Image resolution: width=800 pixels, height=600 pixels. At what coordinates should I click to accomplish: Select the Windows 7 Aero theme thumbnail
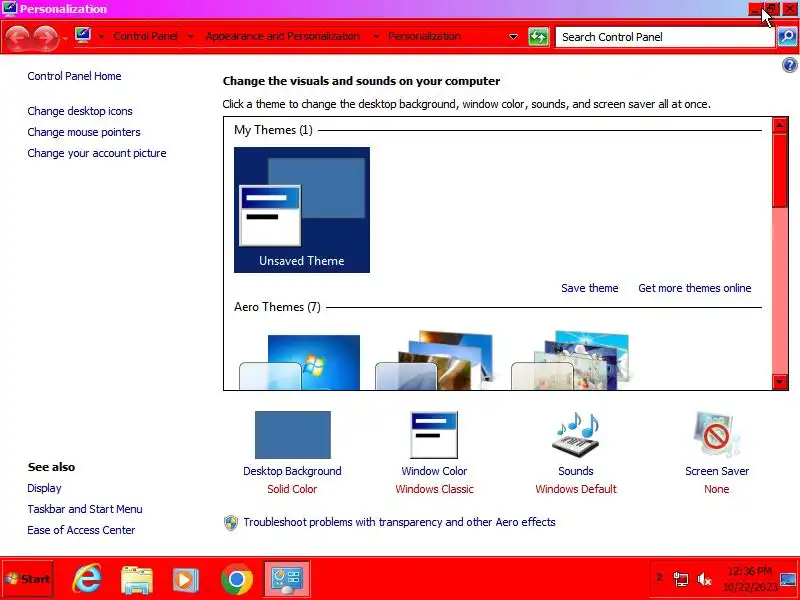[x=300, y=362]
